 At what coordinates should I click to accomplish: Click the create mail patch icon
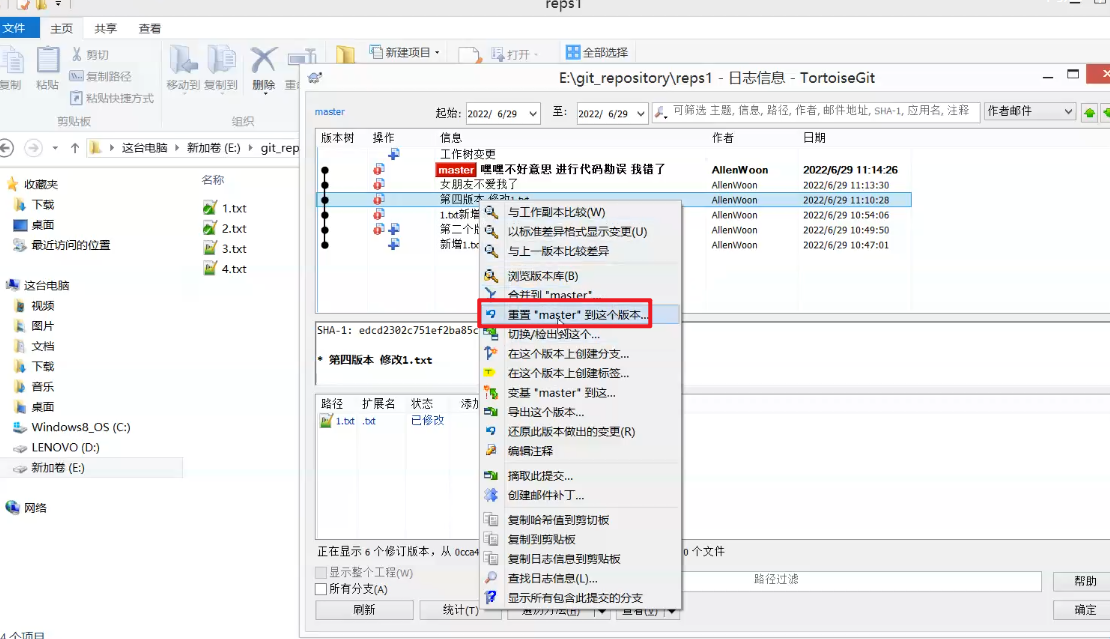tap(491, 495)
